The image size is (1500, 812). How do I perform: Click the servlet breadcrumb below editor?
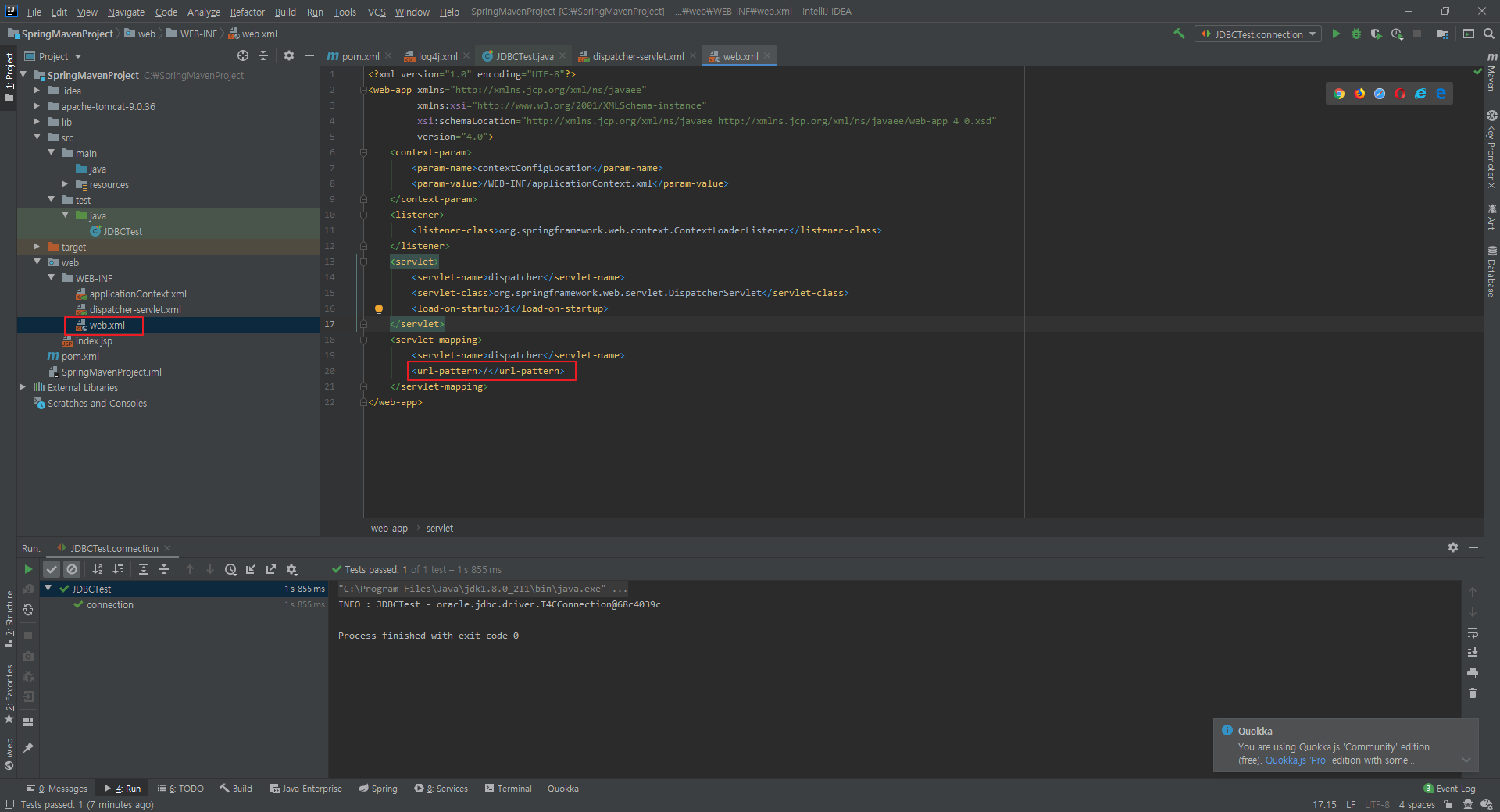click(440, 529)
